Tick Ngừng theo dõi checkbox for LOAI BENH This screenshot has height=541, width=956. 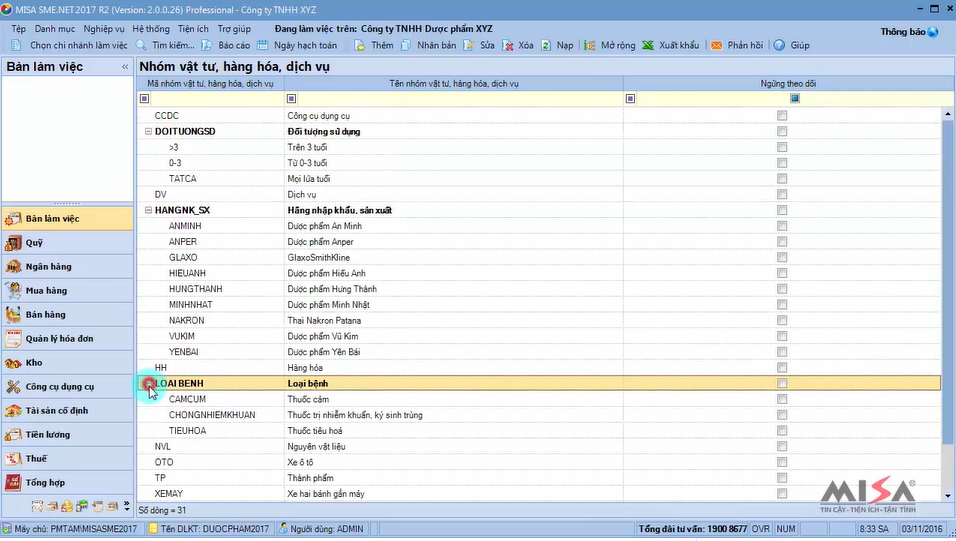click(782, 383)
